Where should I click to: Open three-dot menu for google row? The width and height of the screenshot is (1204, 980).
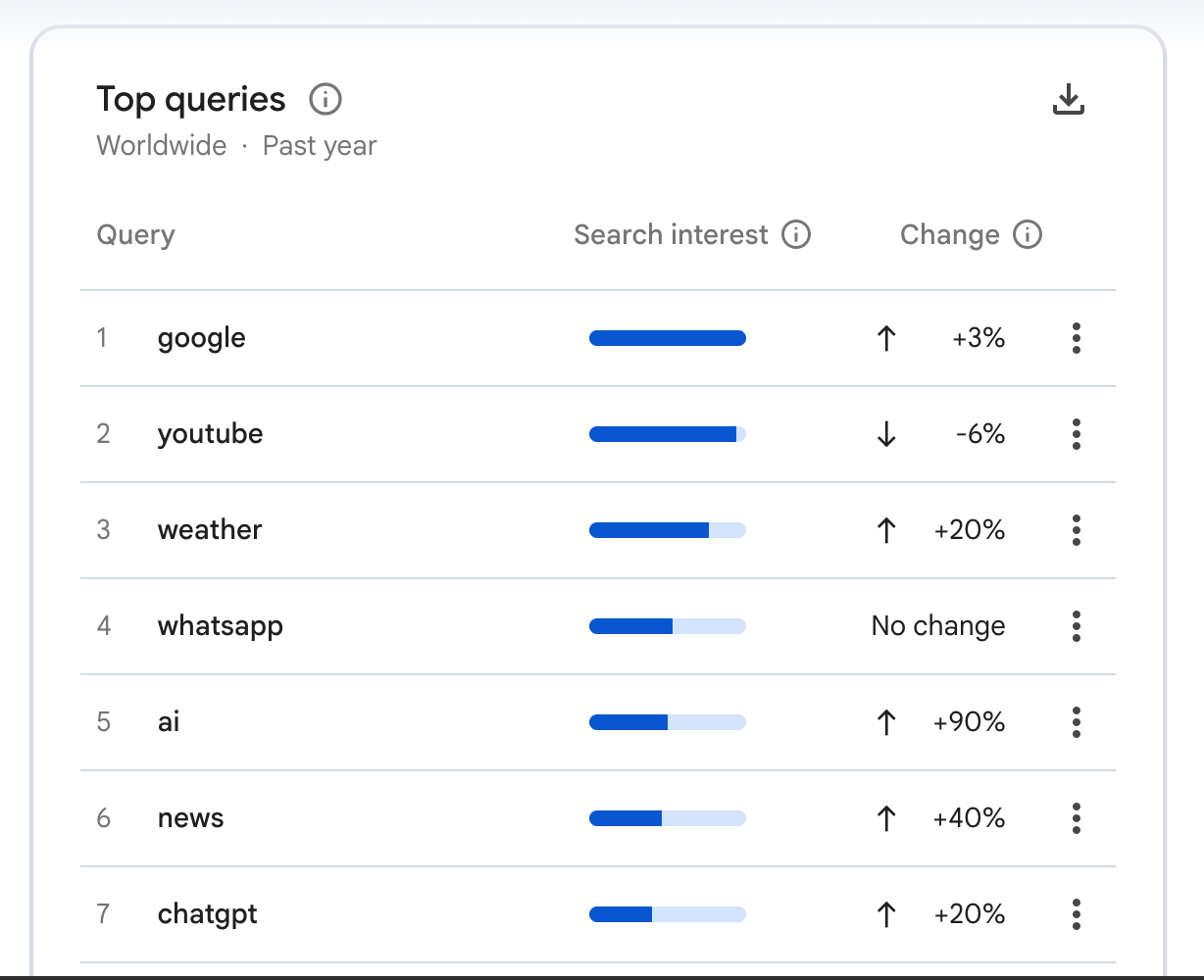[1077, 338]
